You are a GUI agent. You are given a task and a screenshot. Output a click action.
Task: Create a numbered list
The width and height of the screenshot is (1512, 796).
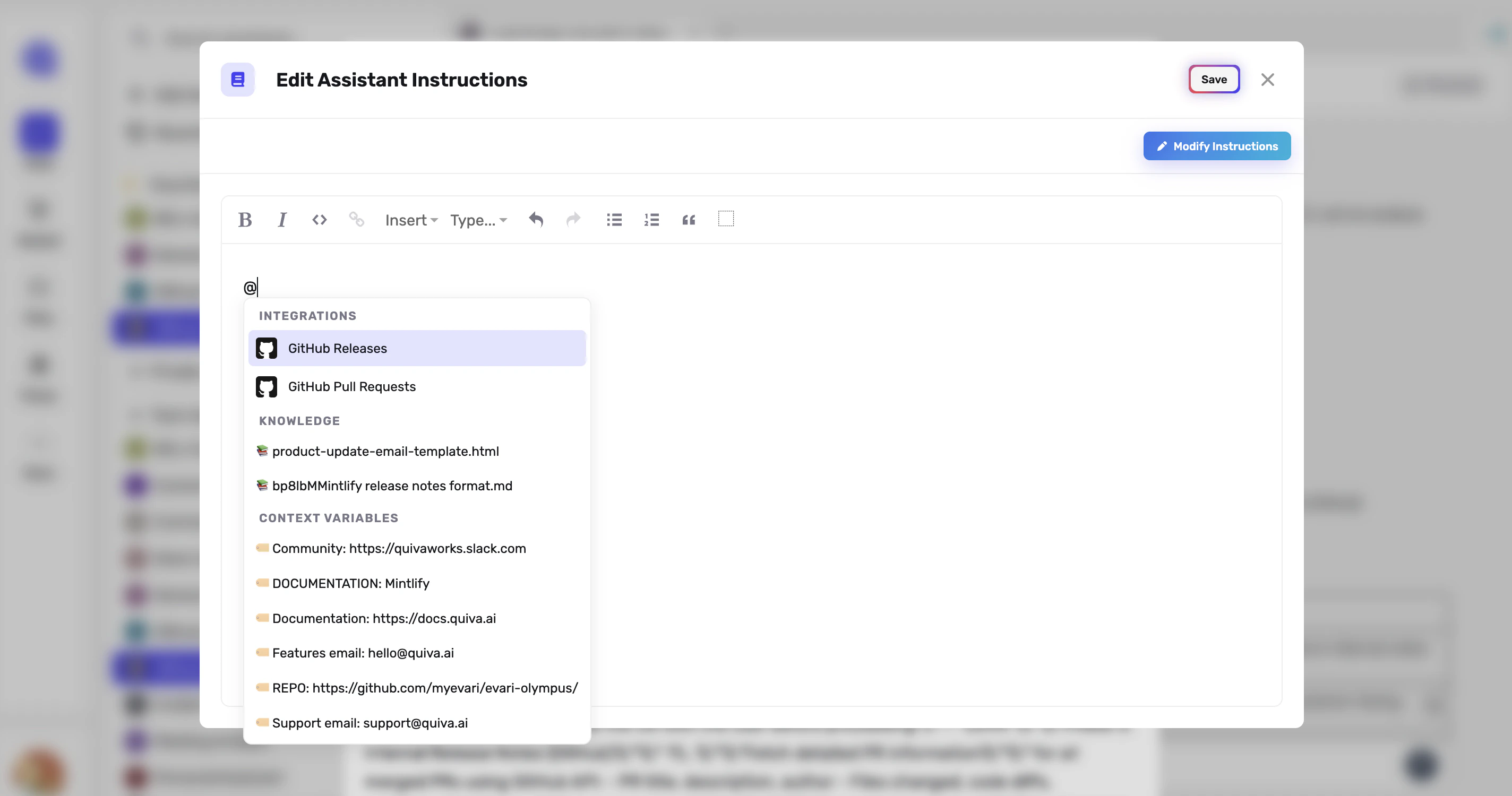pyautogui.click(x=651, y=219)
